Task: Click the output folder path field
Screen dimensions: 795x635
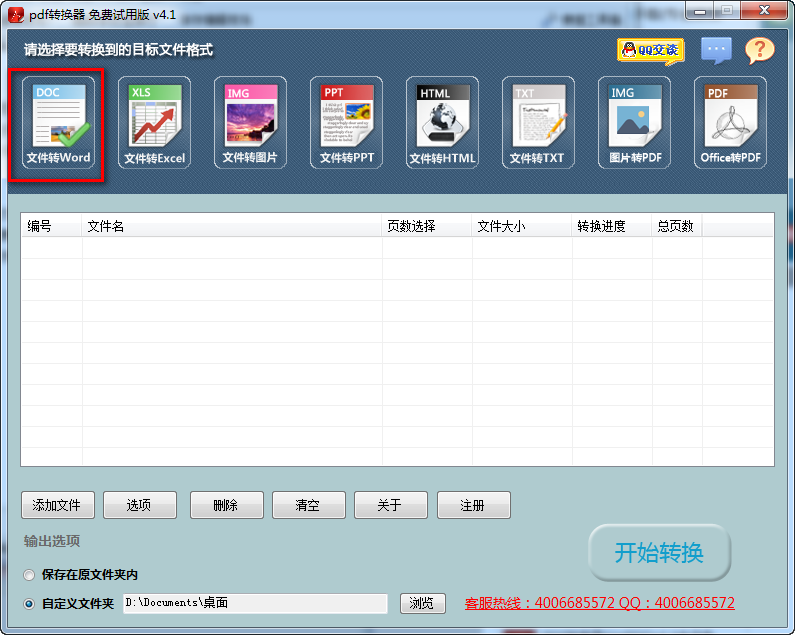Action: [x=254, y=603]
